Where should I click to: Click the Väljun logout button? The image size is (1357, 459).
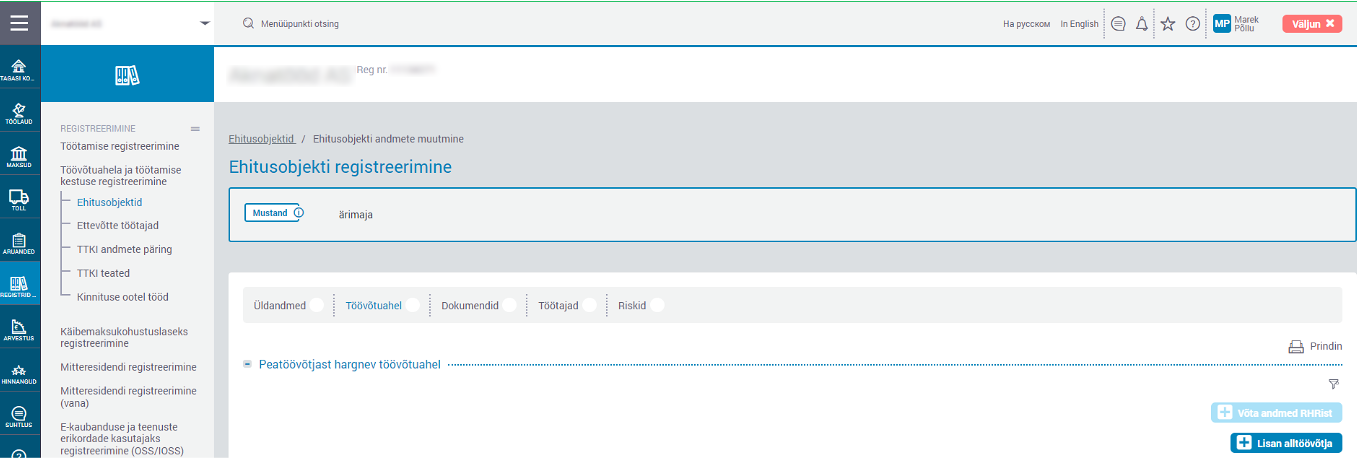(1311, 23)
